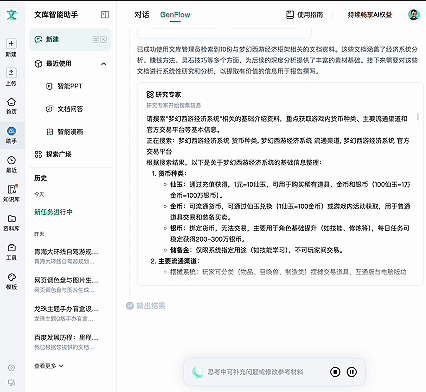Click the 历史 section heading
This screenshot has width=426, height=392.
(40, 178)
